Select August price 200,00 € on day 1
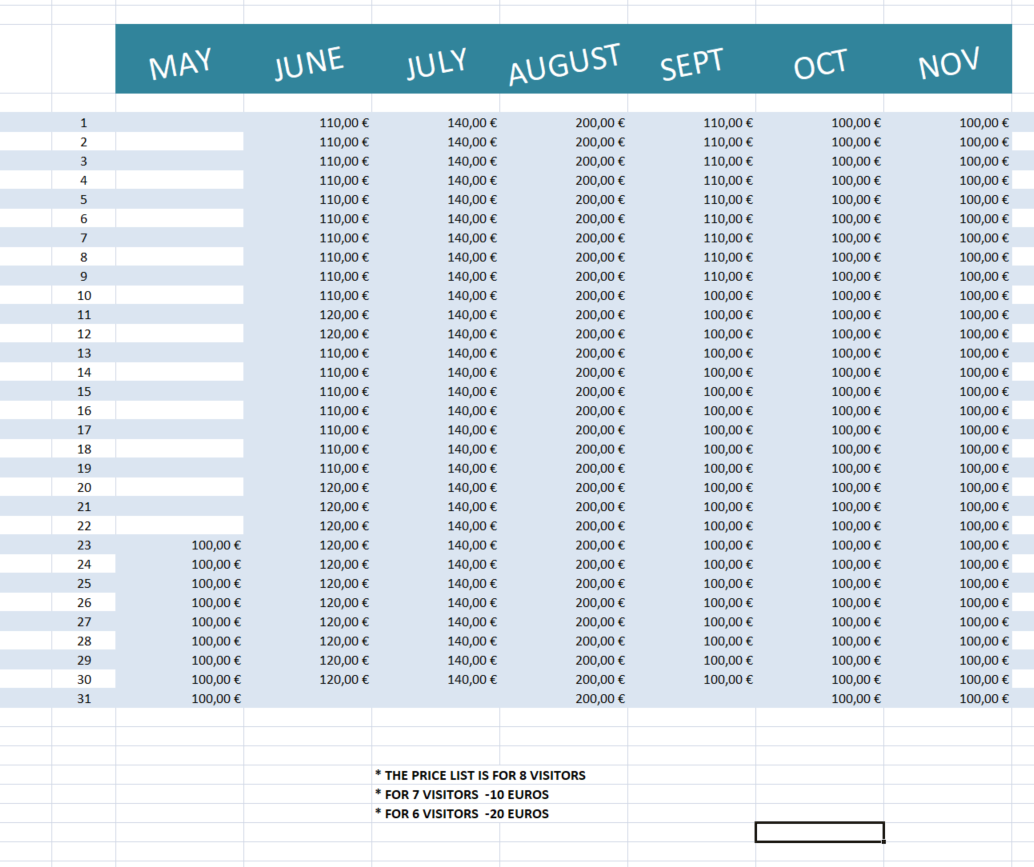 click(600, 123)
